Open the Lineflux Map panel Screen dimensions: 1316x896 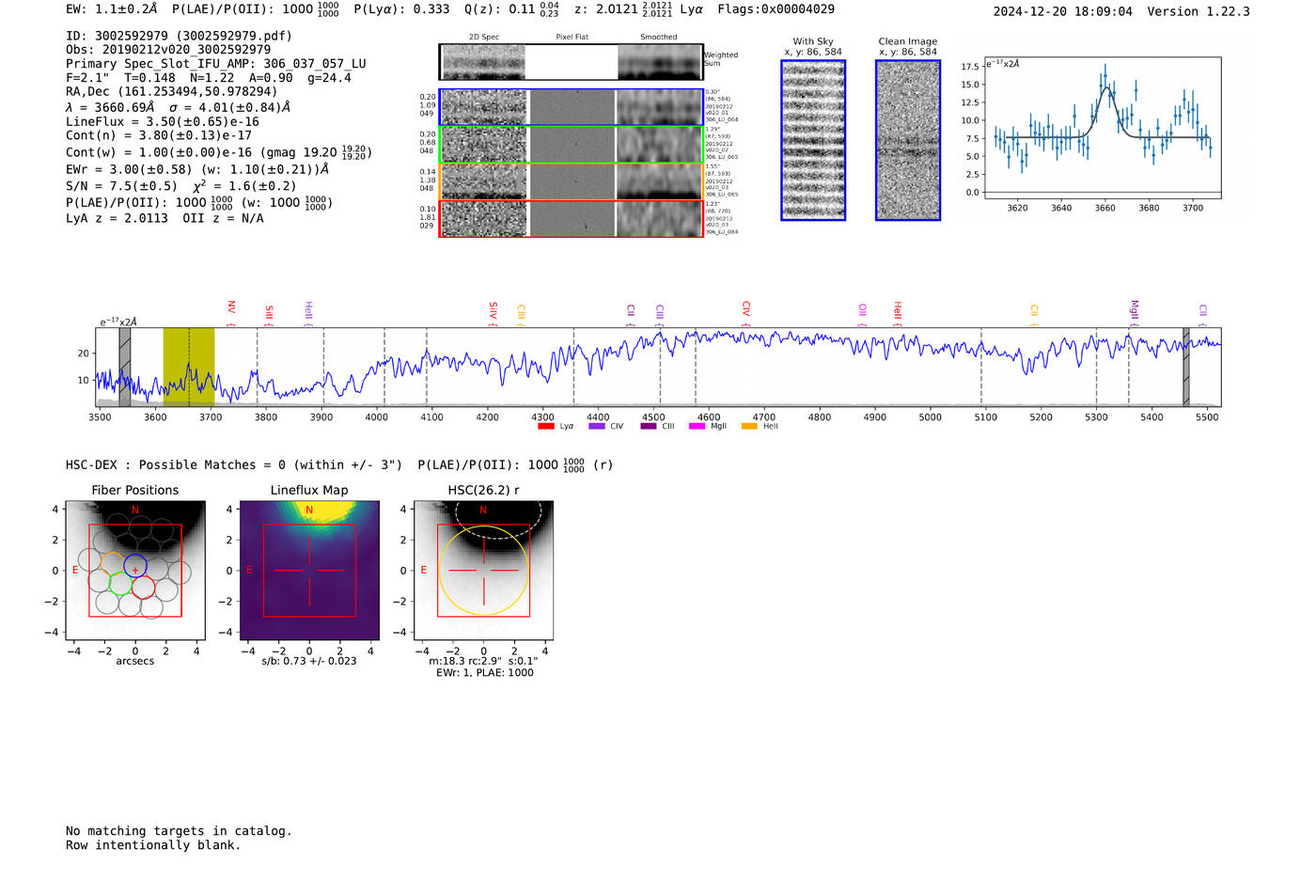tap(309, 570)
